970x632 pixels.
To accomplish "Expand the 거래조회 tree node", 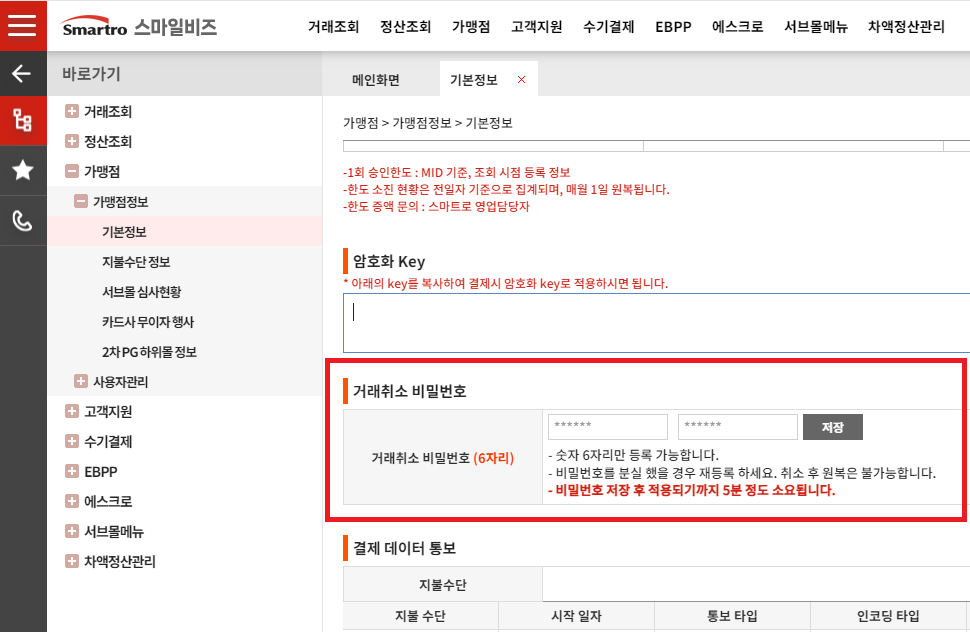I will (72, 112).
